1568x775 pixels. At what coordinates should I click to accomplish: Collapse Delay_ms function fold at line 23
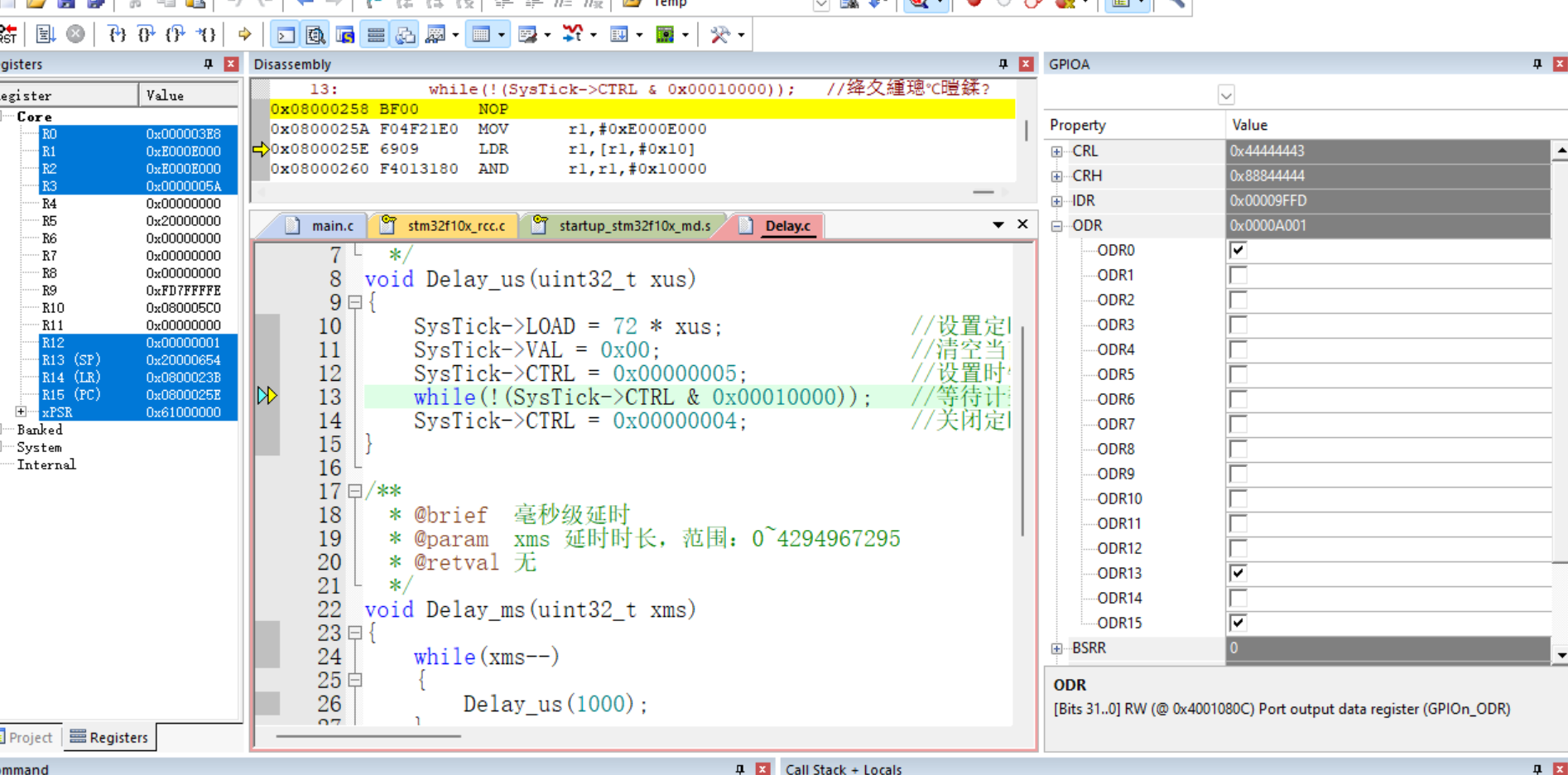[355, 633]
